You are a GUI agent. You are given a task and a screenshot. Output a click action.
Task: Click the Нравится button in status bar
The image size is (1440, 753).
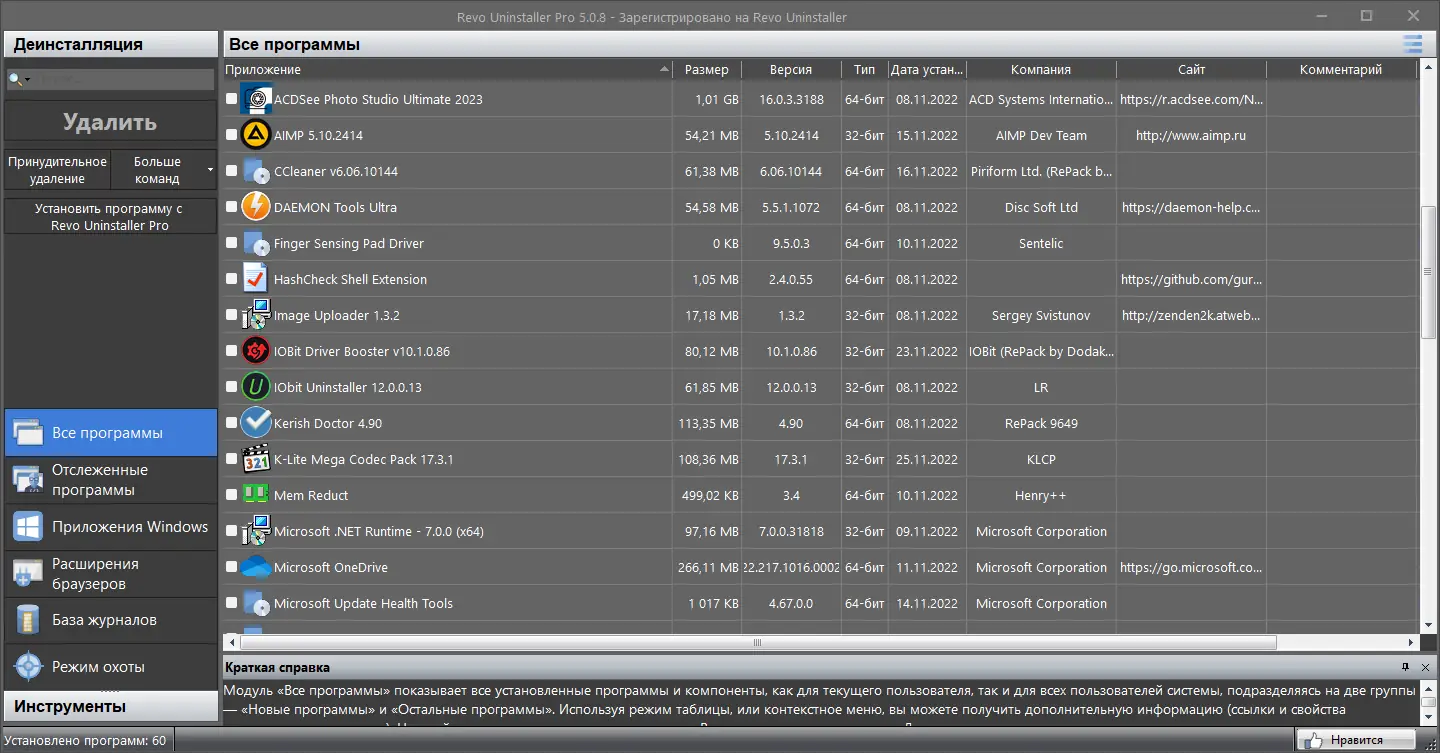pos(1356,741)
